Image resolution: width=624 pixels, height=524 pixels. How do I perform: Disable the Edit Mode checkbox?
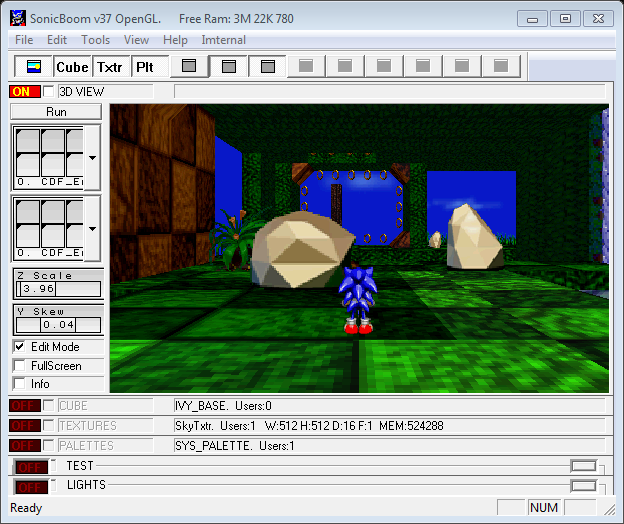click(20, 347)
